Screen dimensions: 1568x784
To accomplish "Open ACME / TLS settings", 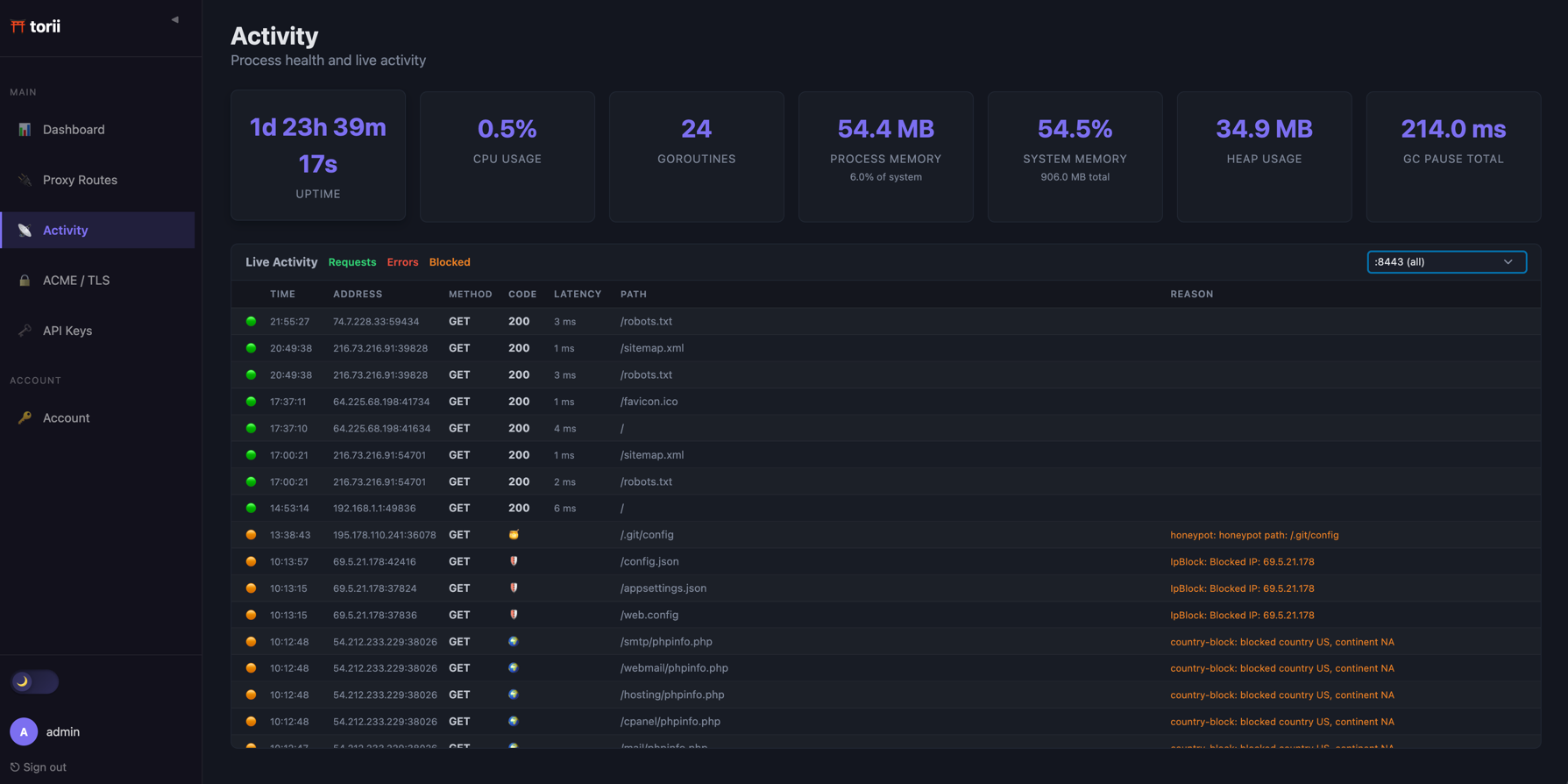I will tap(98, 281).
